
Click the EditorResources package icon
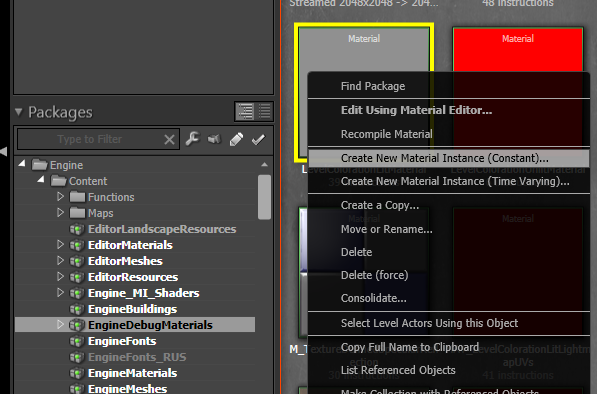(77, 277)
